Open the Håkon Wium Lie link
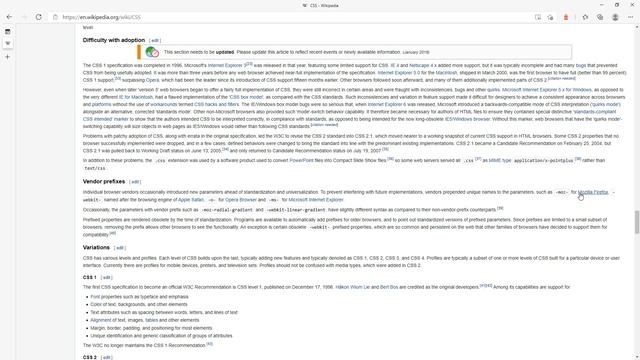This screenshot has height=360, width=640. pos(352,287)
